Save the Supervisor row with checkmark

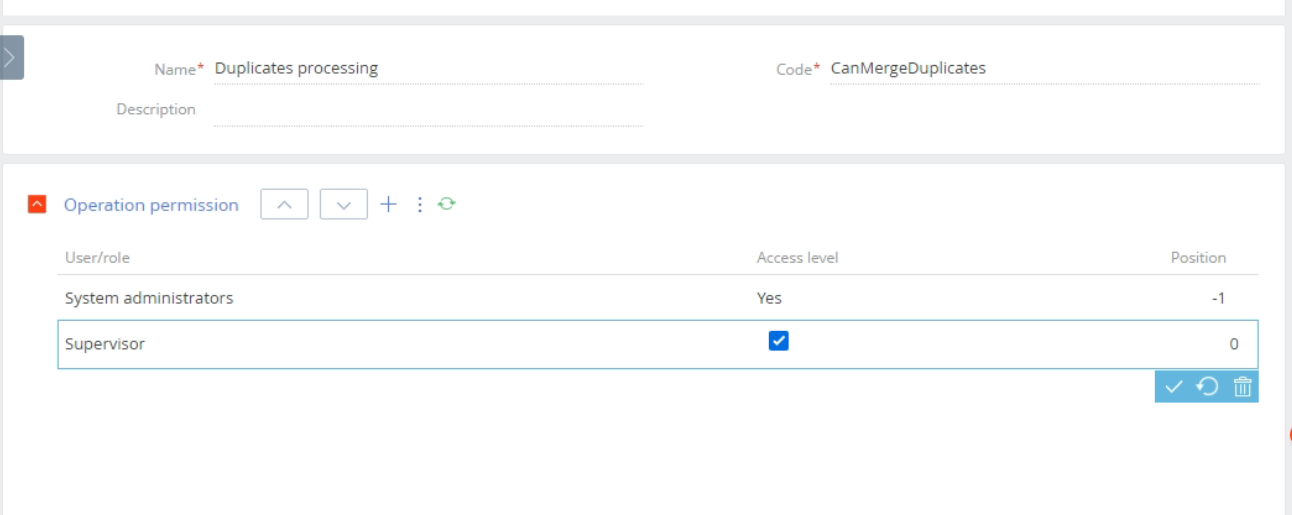click(x=1174, y=387)
